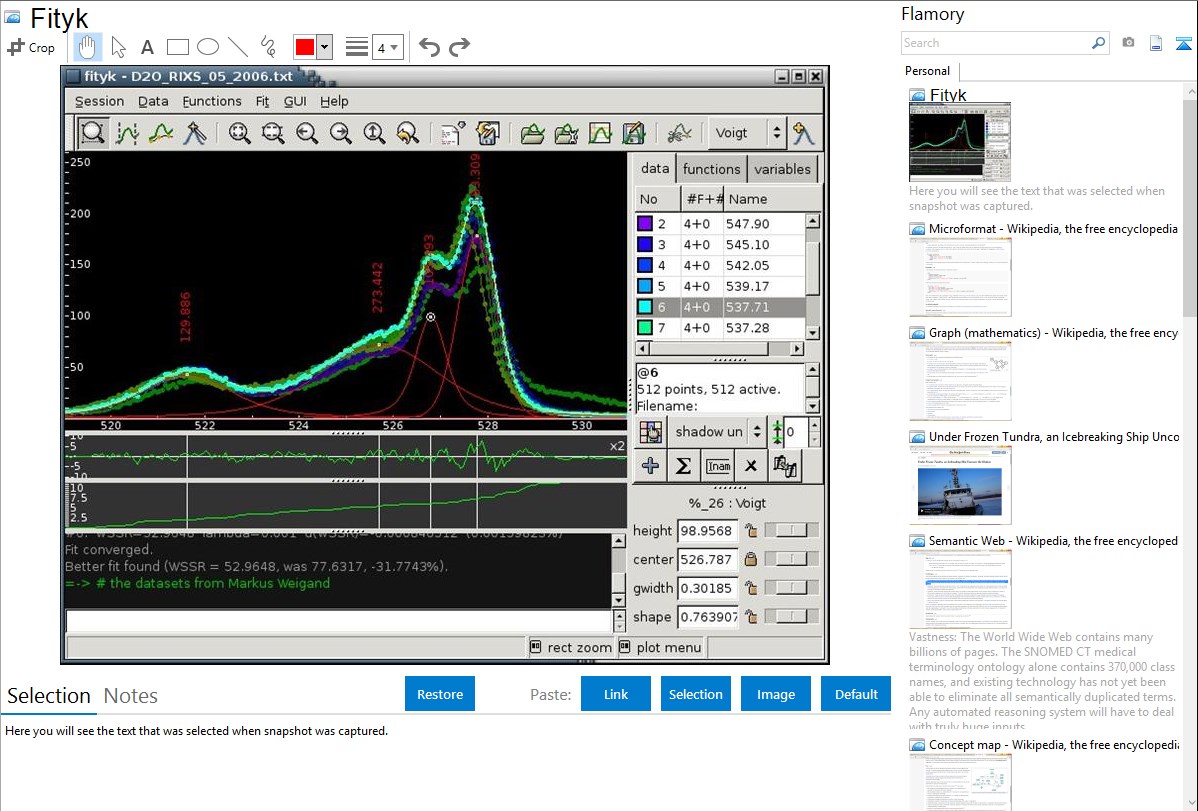Click the rename dataset 'Inam' icon

[x=718, y=466]
